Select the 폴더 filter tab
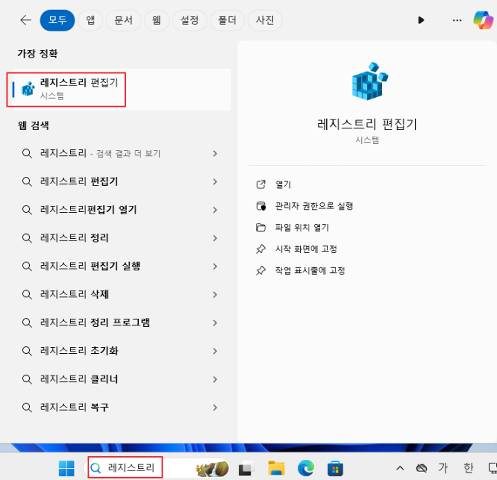The width and height of the screenshot is (497, 480). pyautogui.click(x=227, y=20)
